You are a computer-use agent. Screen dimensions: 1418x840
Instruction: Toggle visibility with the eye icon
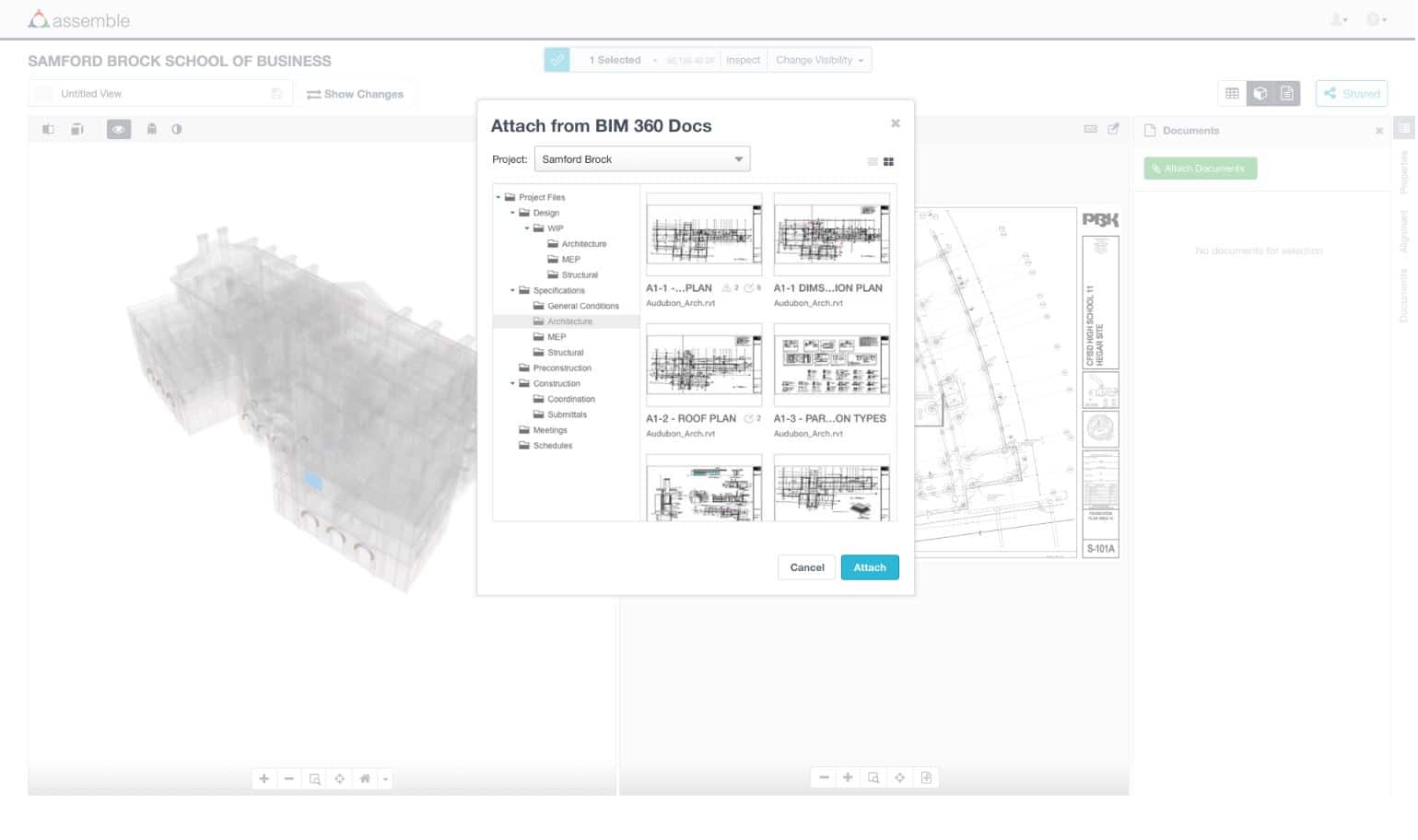[118, 129]
